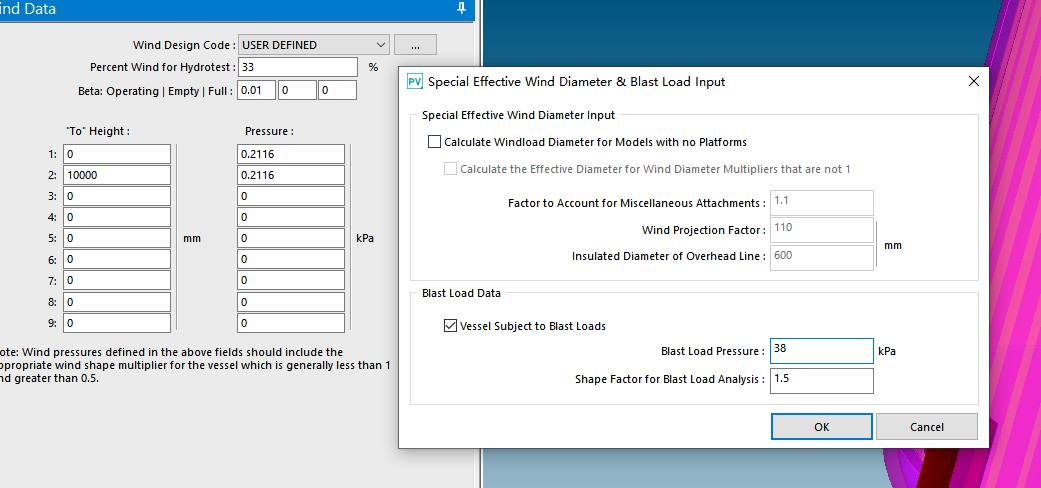Viewport: 1041px width, 488px height.
Task: Edit To Height row 5 field
Action: coord(117,238)
